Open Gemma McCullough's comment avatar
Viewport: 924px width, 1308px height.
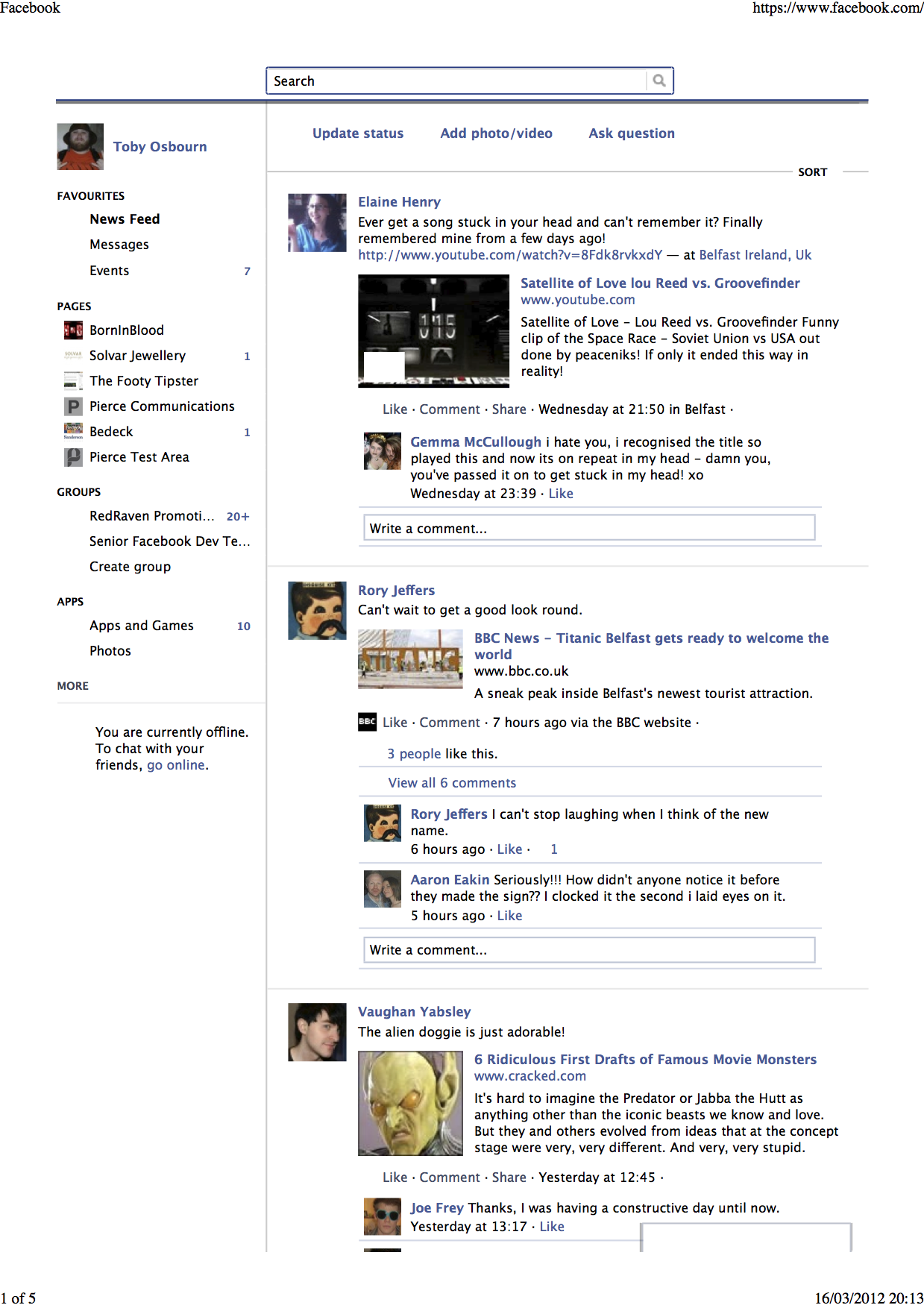click(x=383, y=451)
